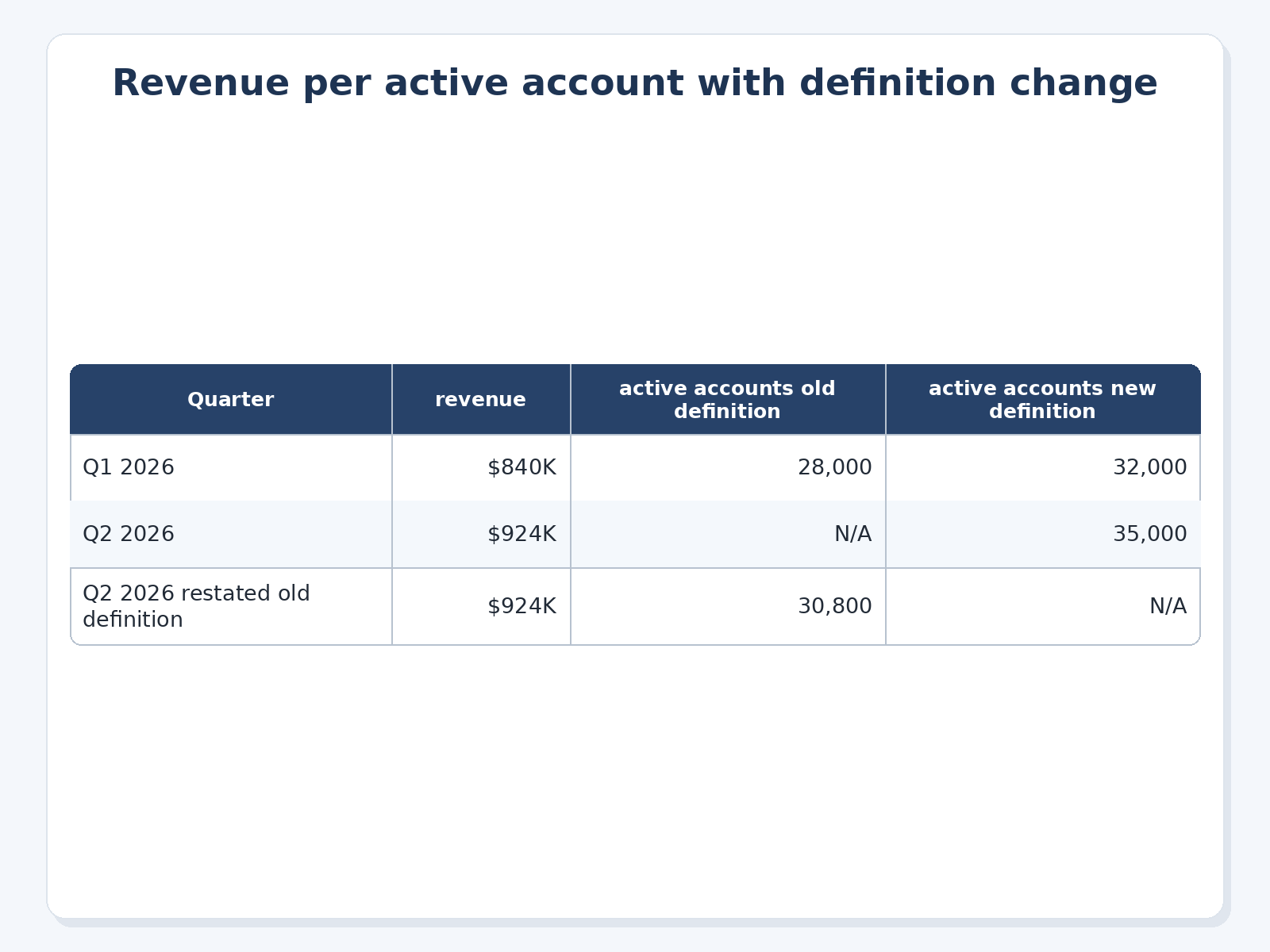The height and width of the screenshot is (952, 1270).
Task: Select the 'N/A' cell in the new definition column
Action: point(1043,607)
